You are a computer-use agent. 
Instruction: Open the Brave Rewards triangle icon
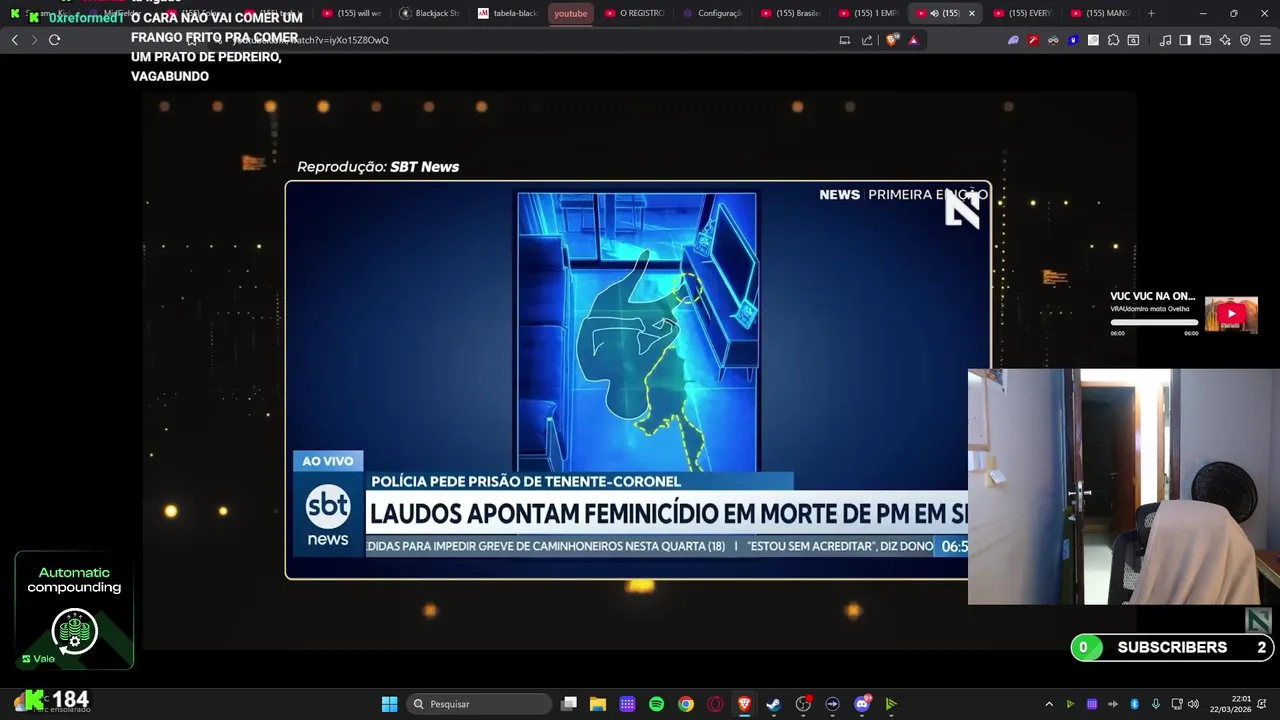point(913,40)
